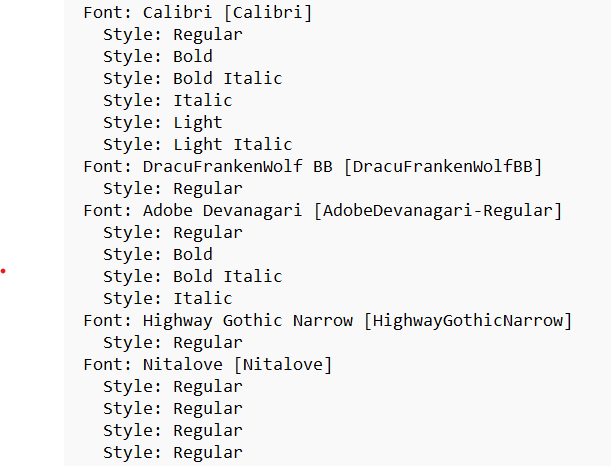Click 'Style: Italic' under Adobe Devanagari
This screenshot has width=611, height=466.
[x=168, y=299]
